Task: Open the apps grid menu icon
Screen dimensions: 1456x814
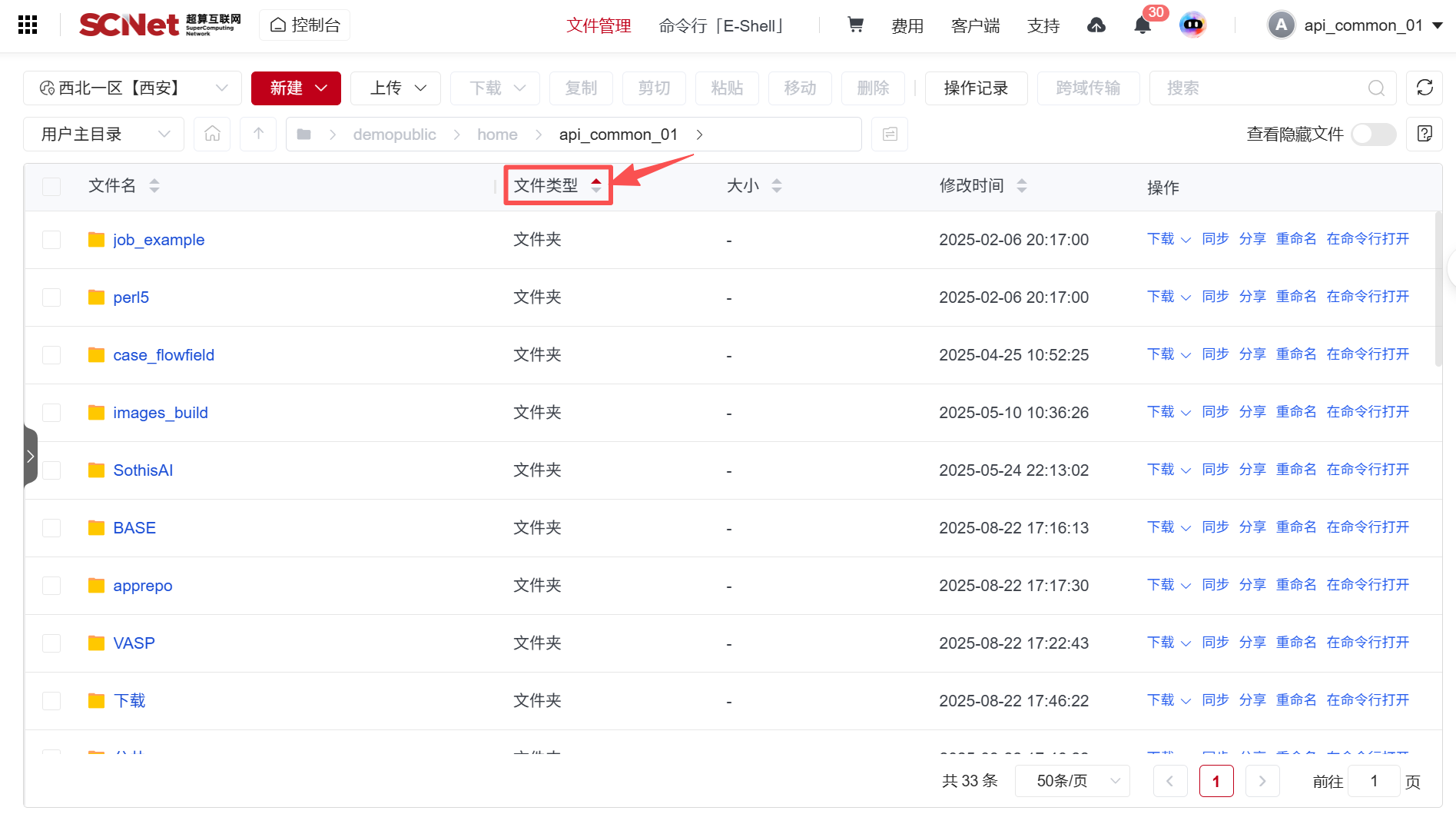Action: pyautogui.click(x=28, y=25)
